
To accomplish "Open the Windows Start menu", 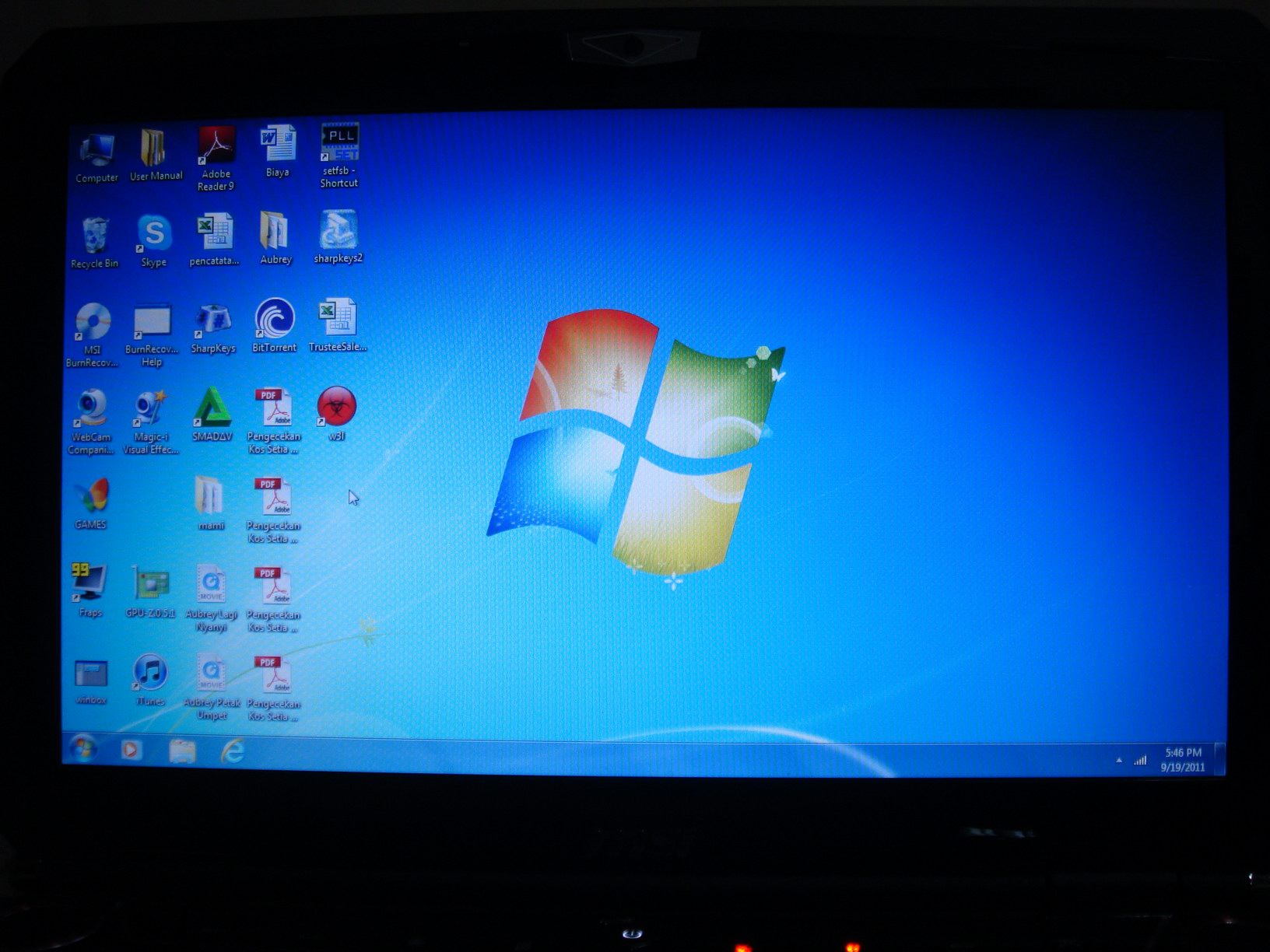I will [x=83, y=749].
